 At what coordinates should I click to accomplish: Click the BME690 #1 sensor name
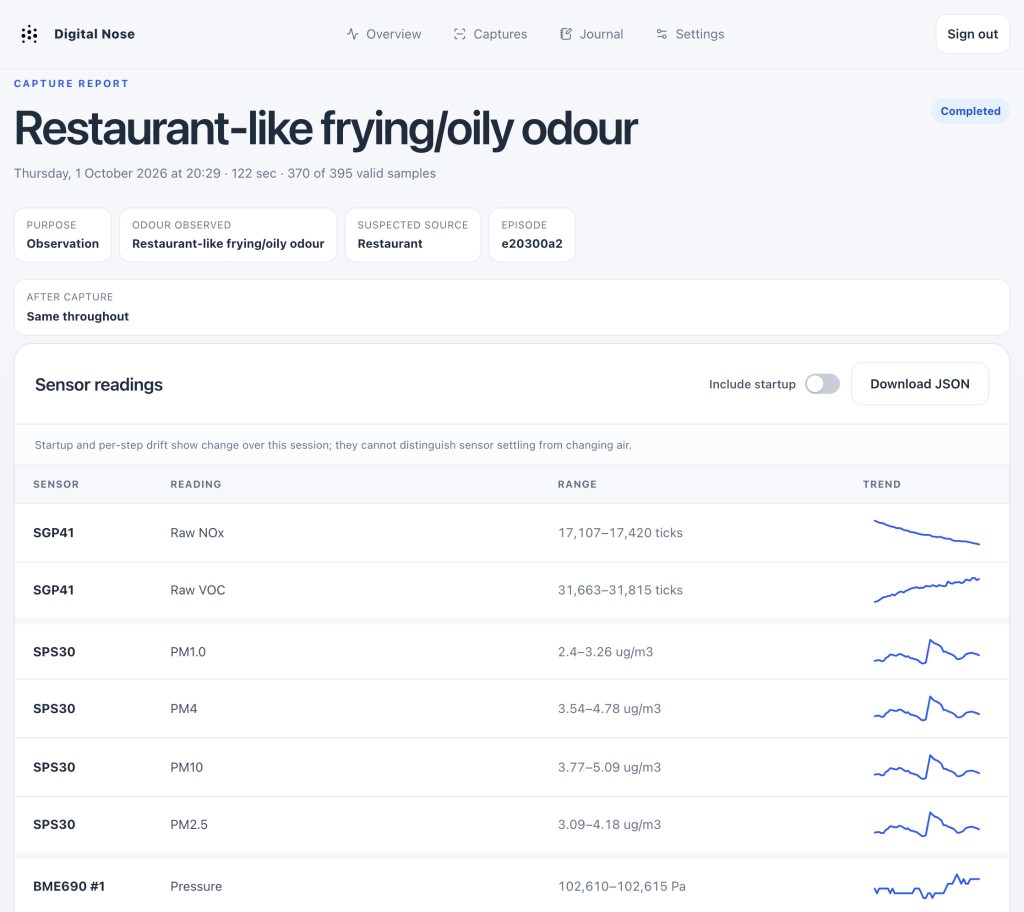[69, 886]
